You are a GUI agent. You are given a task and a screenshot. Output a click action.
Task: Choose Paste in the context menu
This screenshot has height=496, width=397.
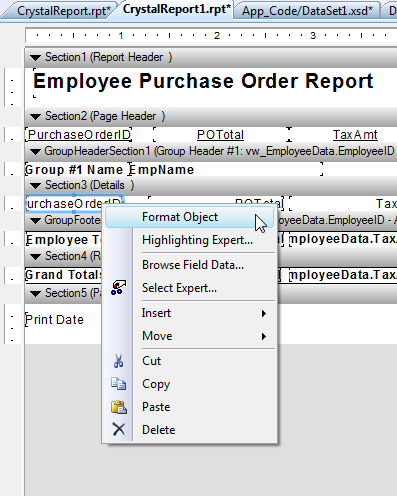point(156,407)
